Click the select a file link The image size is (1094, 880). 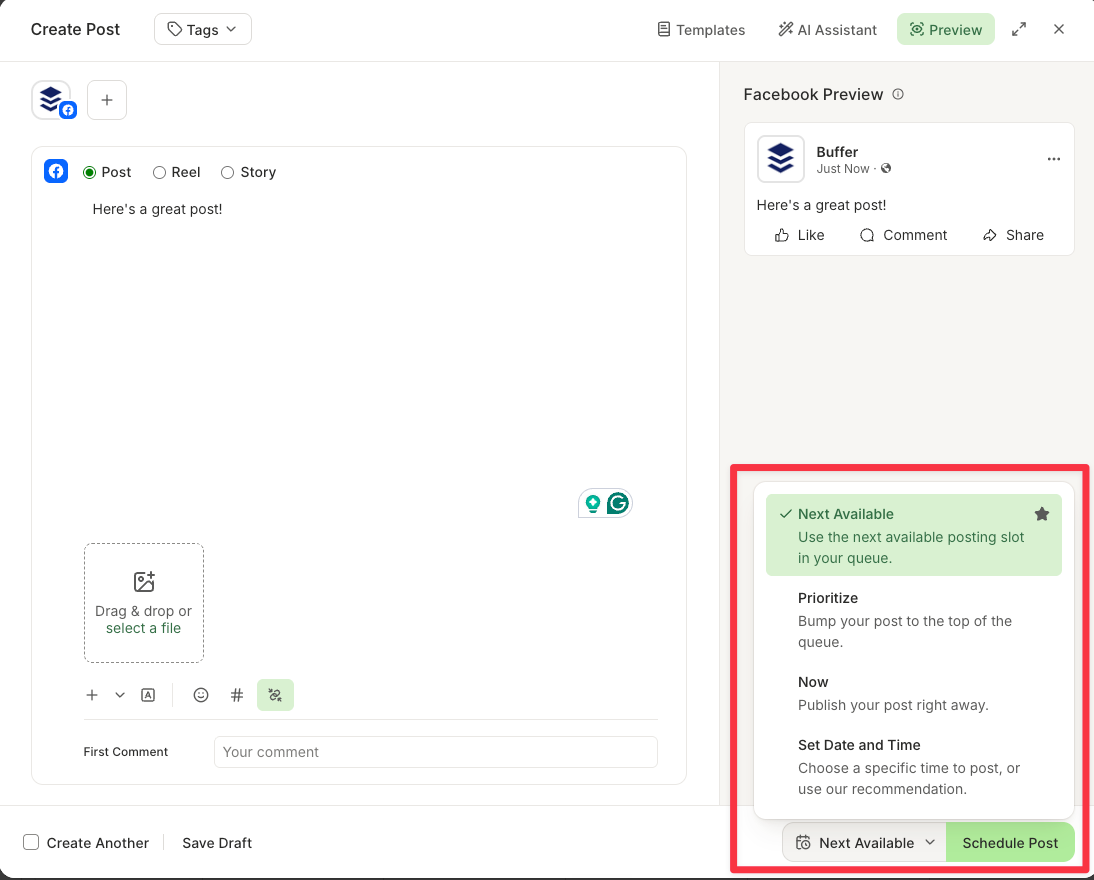144,628
